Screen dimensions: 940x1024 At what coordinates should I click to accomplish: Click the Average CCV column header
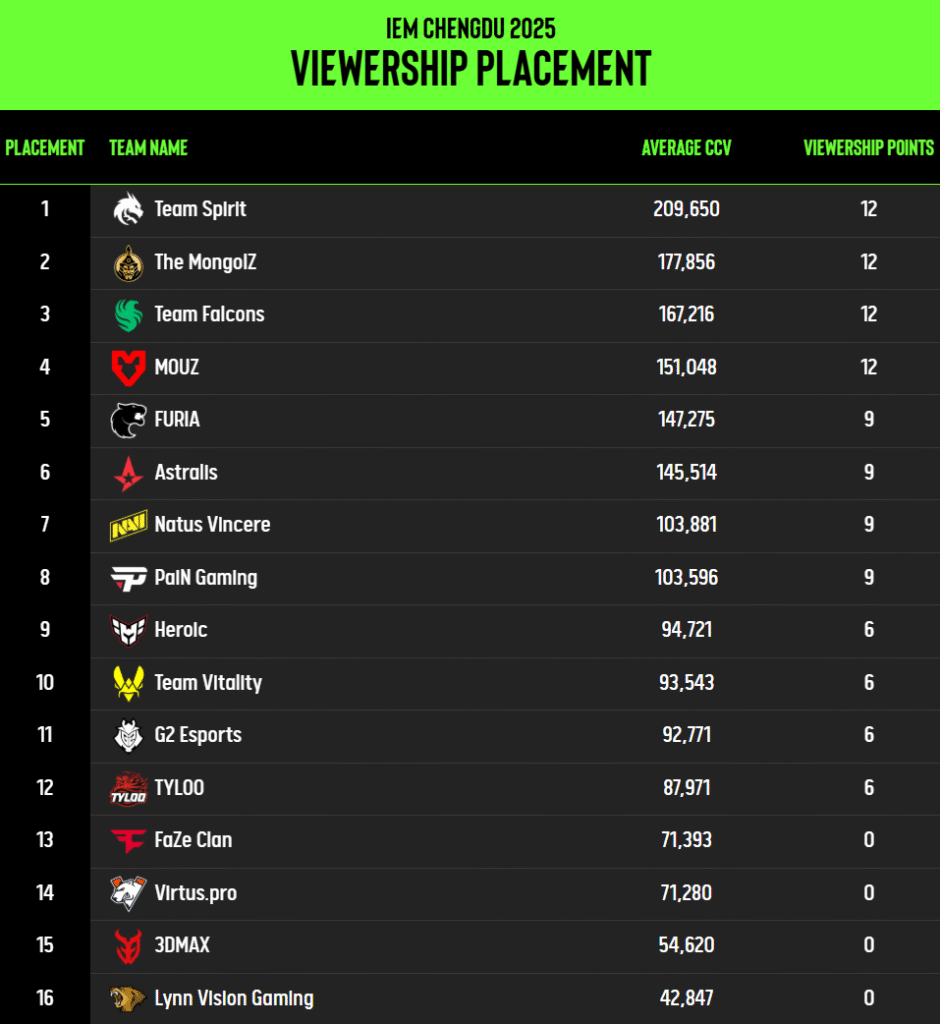[x=686, y=148]
